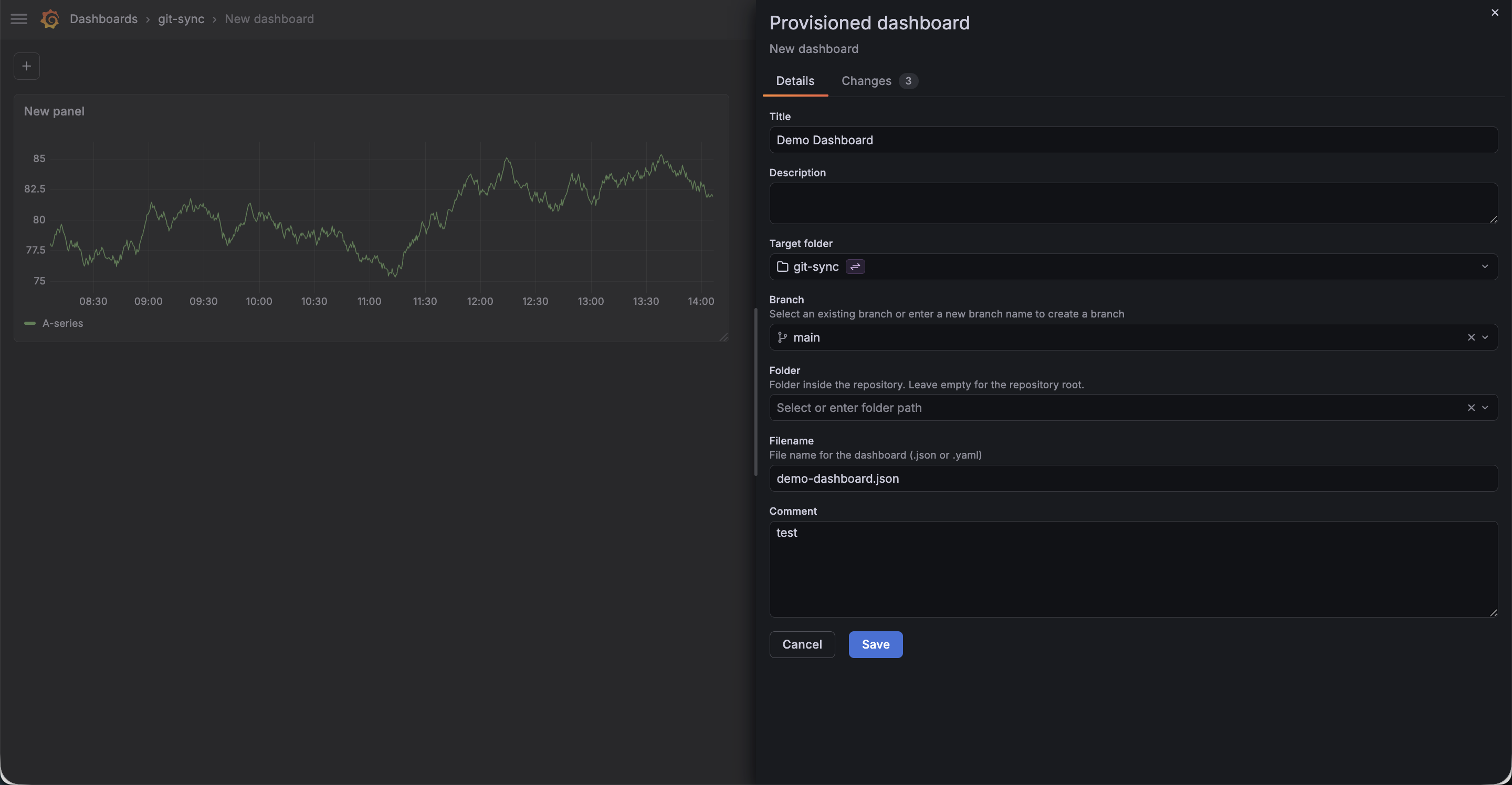Clear the selected main branch
The image size is (1512, 785).
(x=1471, y=337)
